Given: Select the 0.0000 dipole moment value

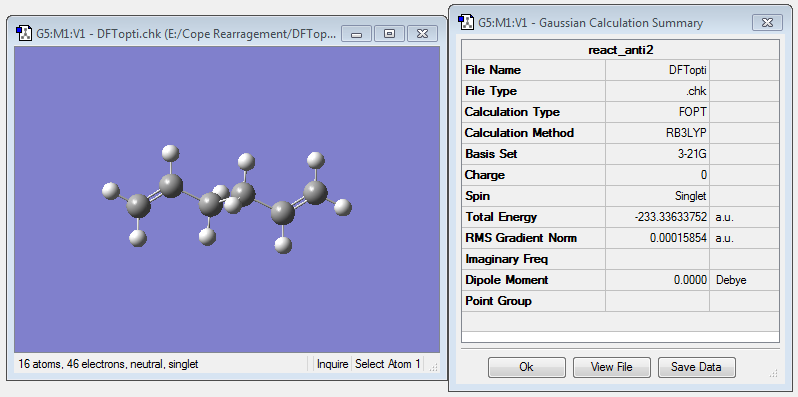Looking at the screenshot, I should coord(691,280).
